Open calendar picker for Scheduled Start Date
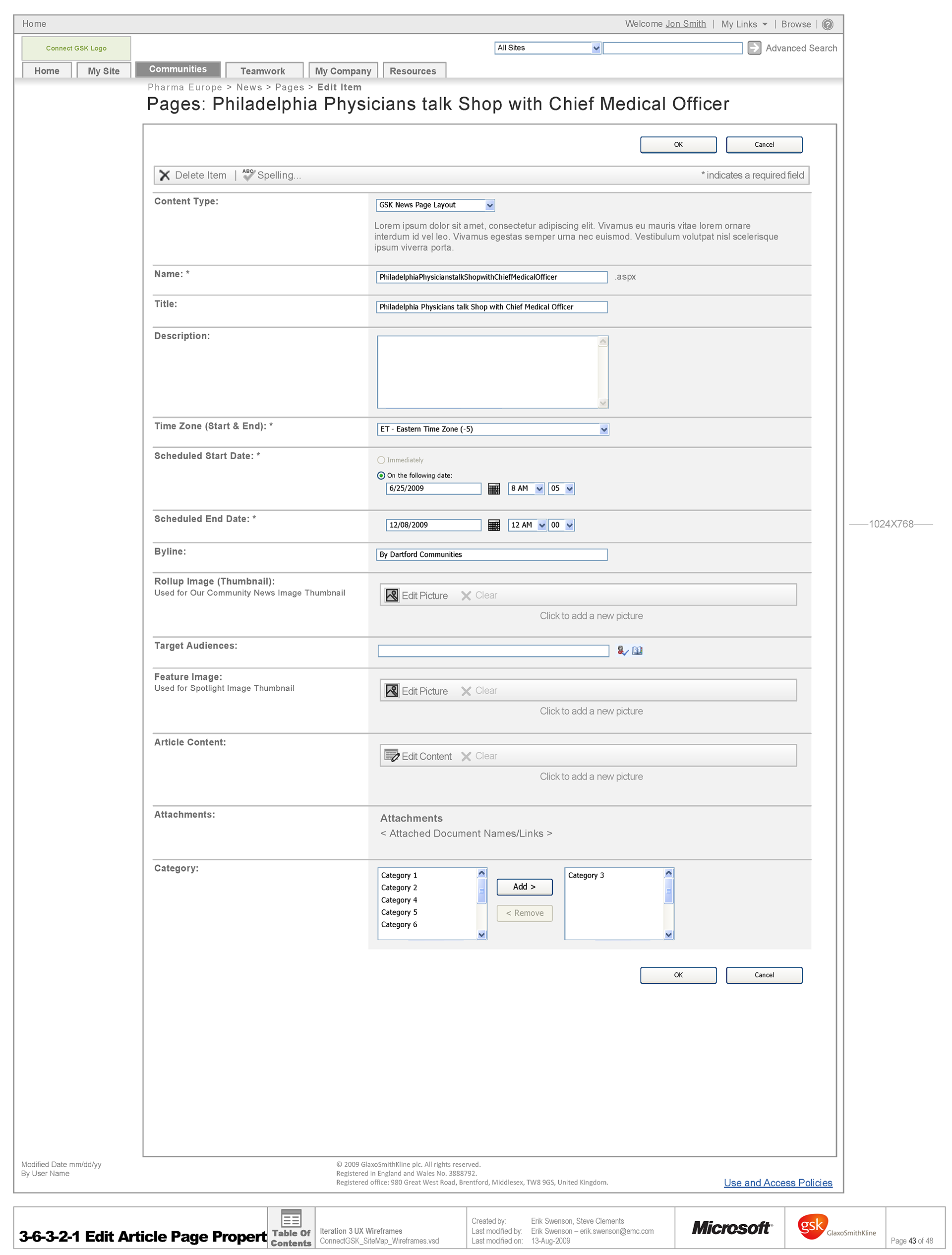The image size is (952, 1255). [x=493, y=489]
